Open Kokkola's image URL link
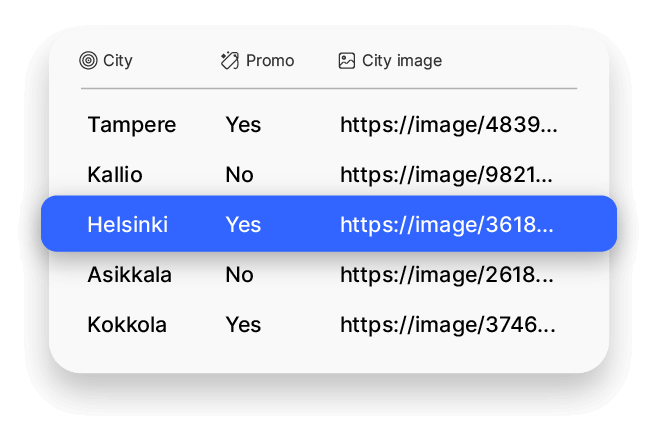 pos(448,325)
